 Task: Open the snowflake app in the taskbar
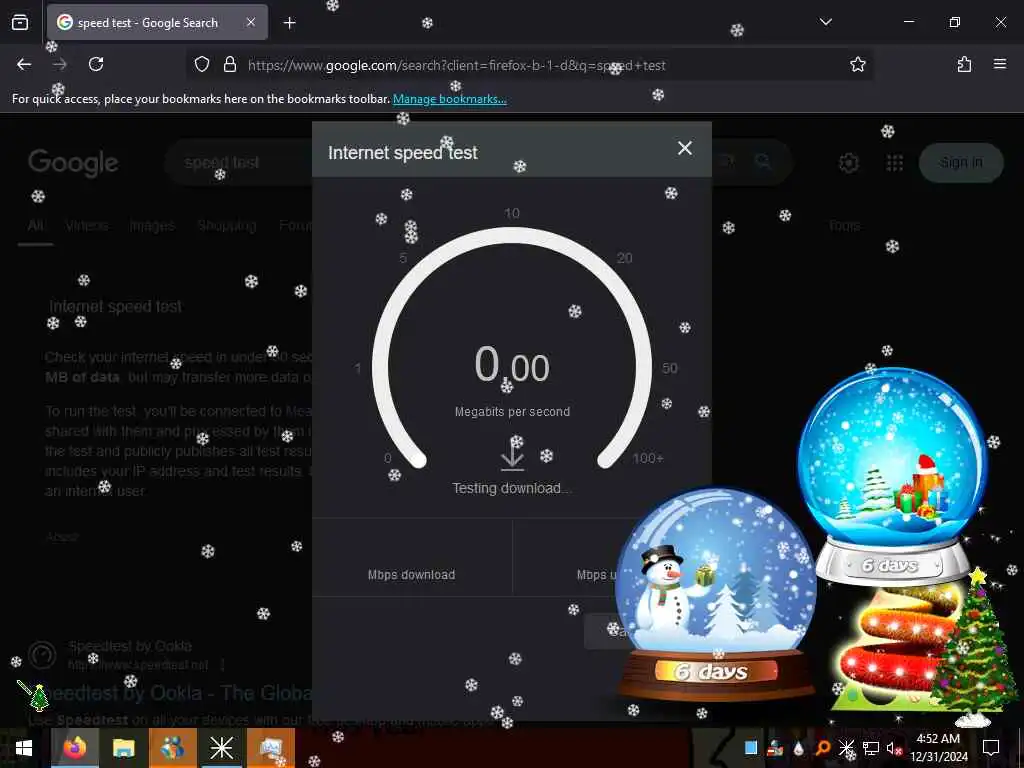pos(221,748)
